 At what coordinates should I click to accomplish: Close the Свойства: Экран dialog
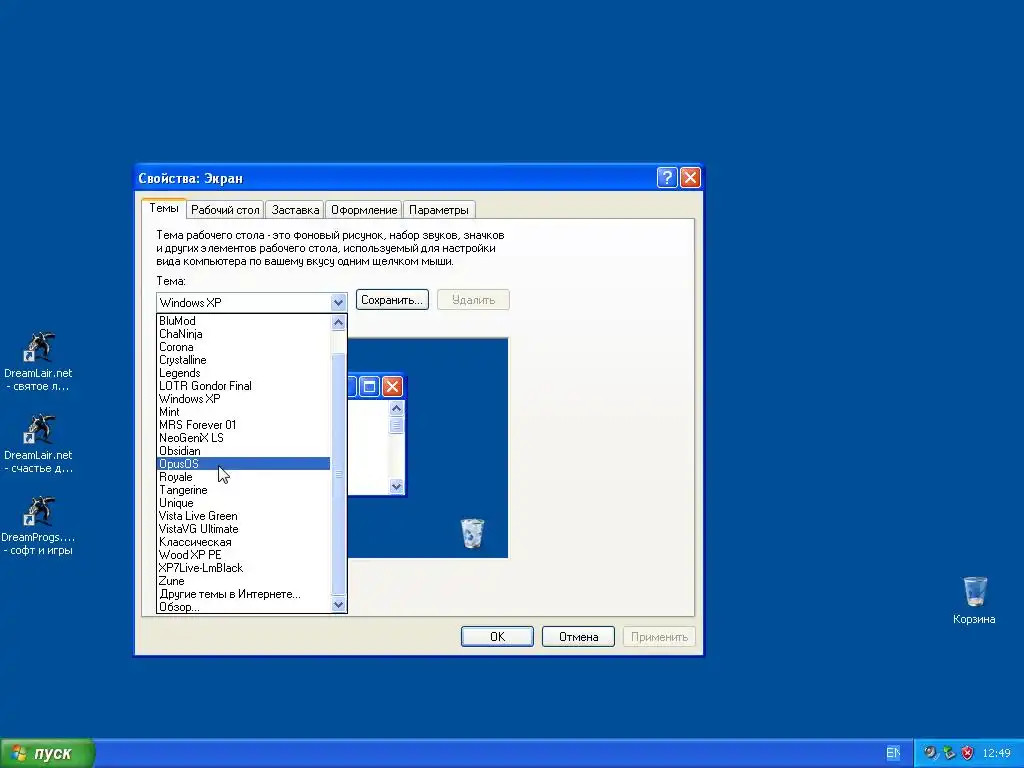point(690,178)
